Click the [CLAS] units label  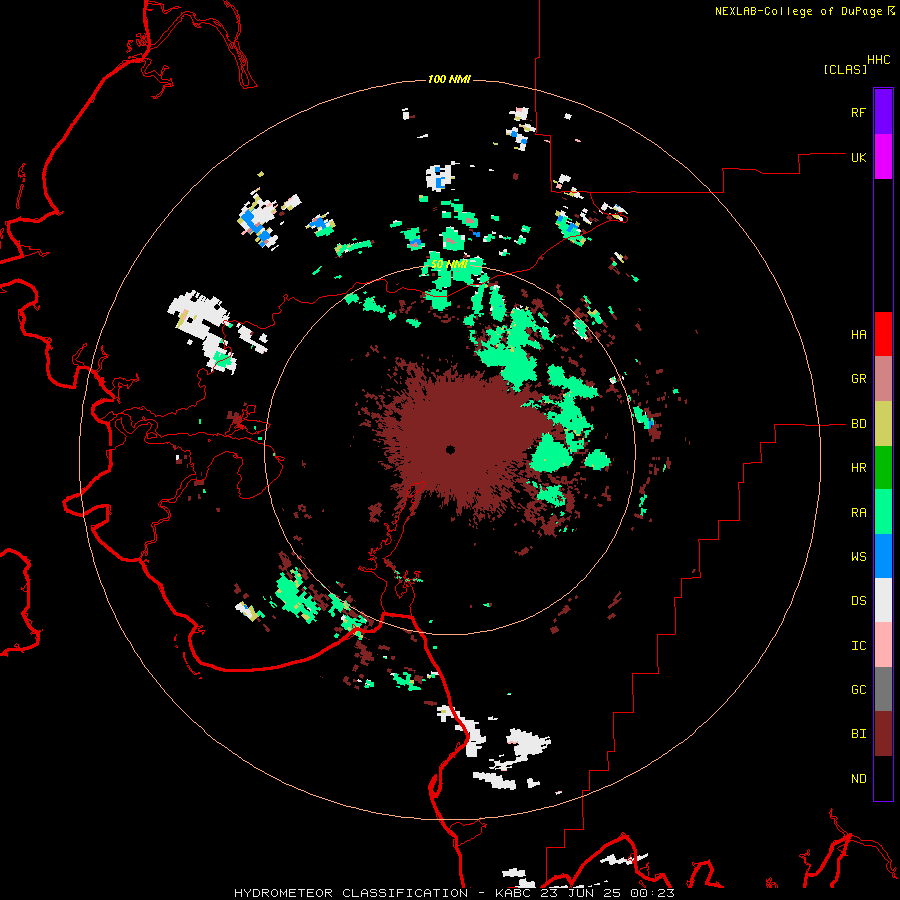pos(845,69)
